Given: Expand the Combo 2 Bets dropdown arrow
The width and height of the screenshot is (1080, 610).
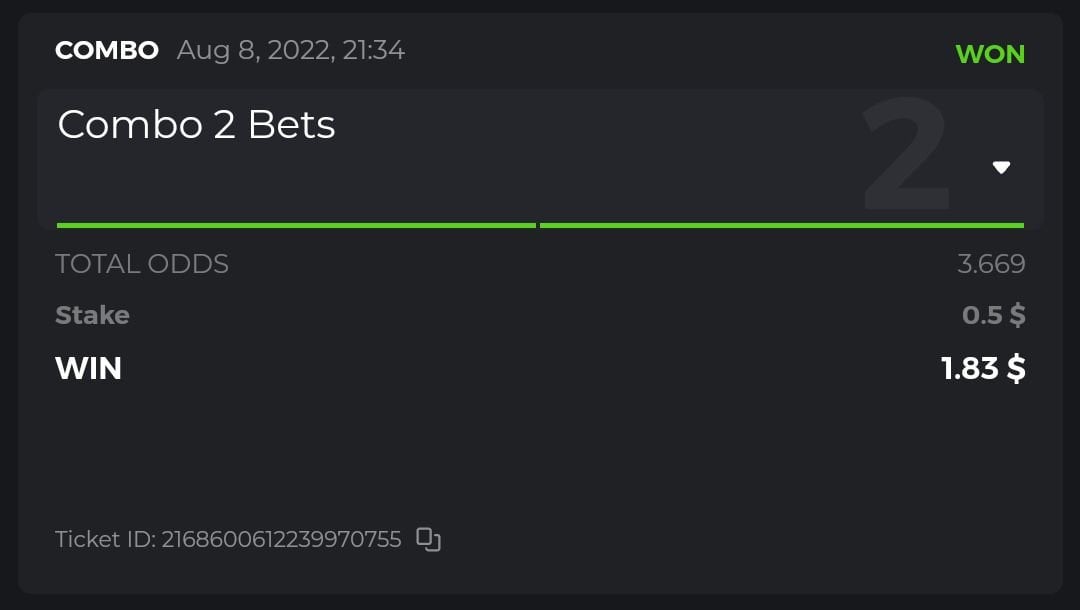Looking at the screenshot, I should pyautogui.click(x=1001, y=168).
